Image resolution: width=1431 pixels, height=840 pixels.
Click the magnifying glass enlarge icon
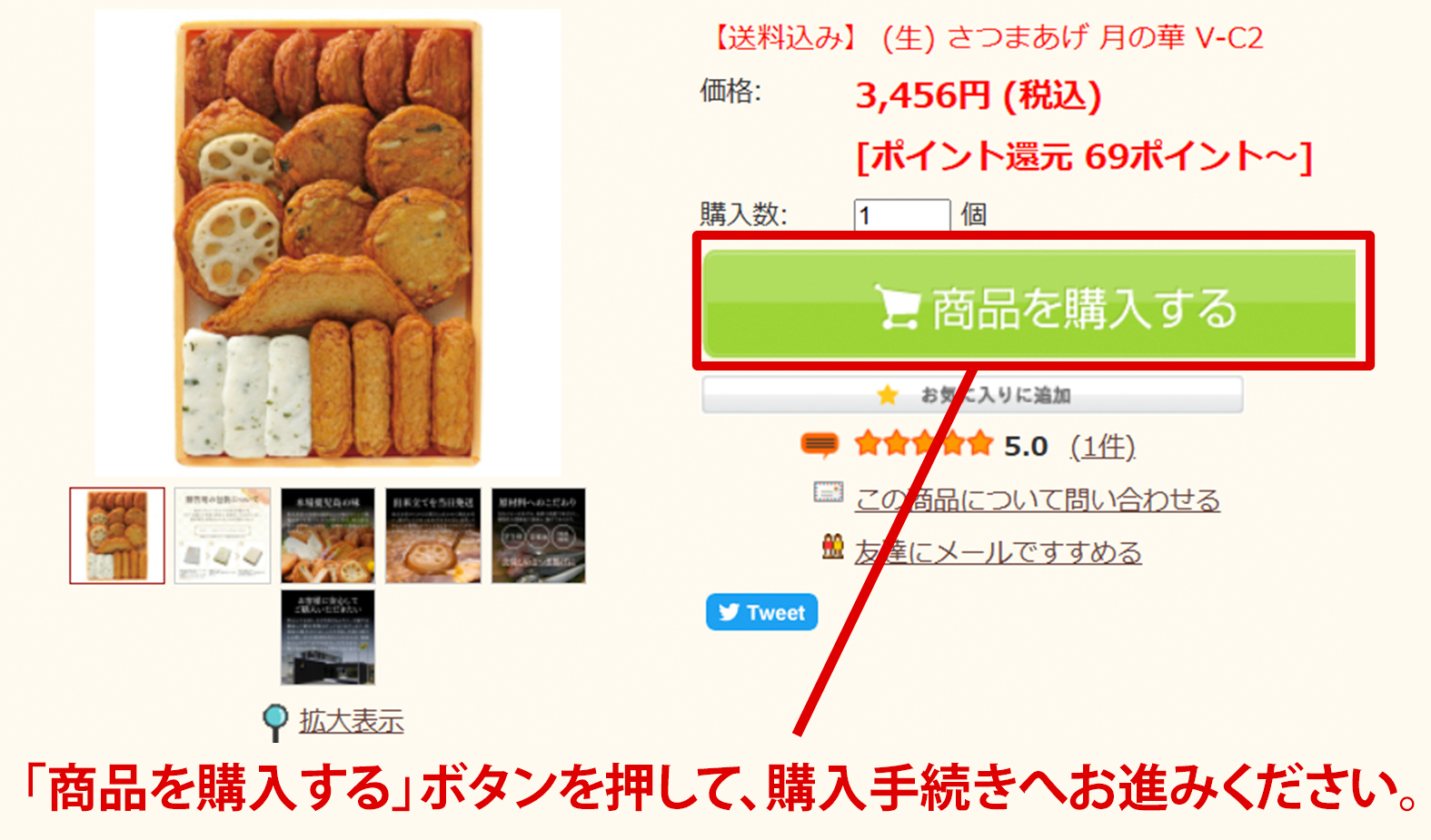coord(274,723)
